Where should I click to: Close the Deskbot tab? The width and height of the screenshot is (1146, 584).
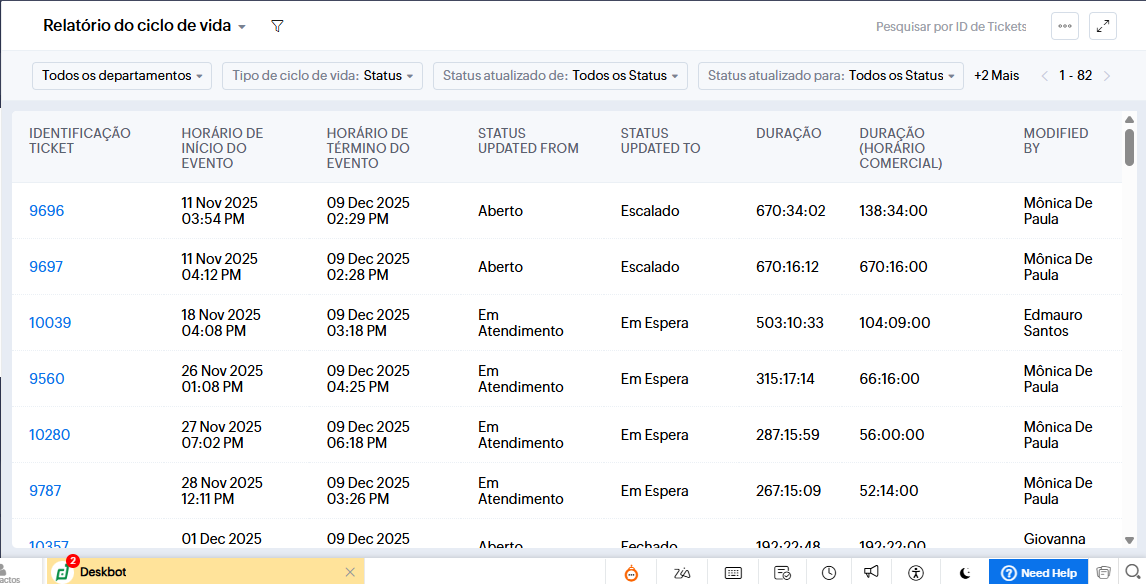(350, 572)
